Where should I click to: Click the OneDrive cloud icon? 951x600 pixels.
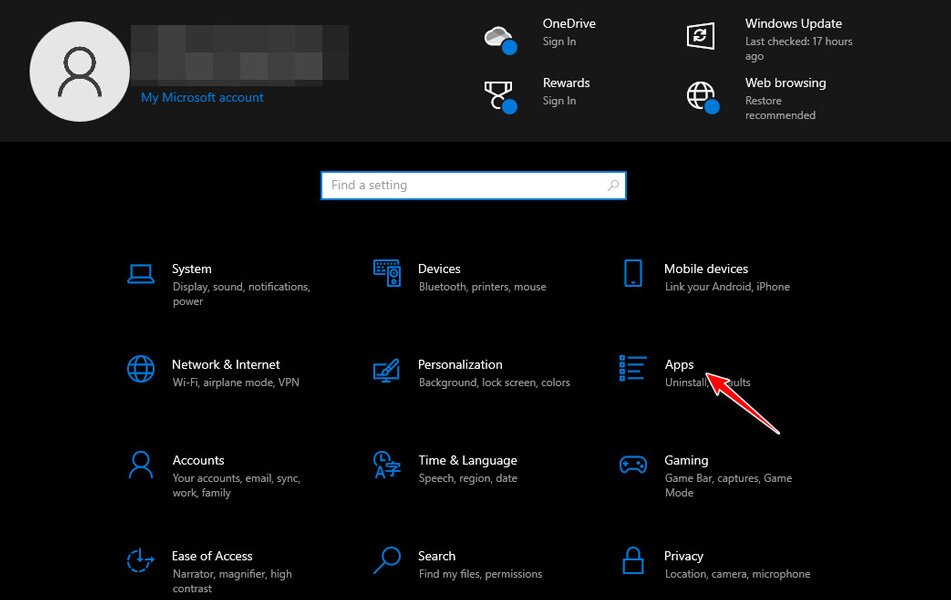[499, 38]
